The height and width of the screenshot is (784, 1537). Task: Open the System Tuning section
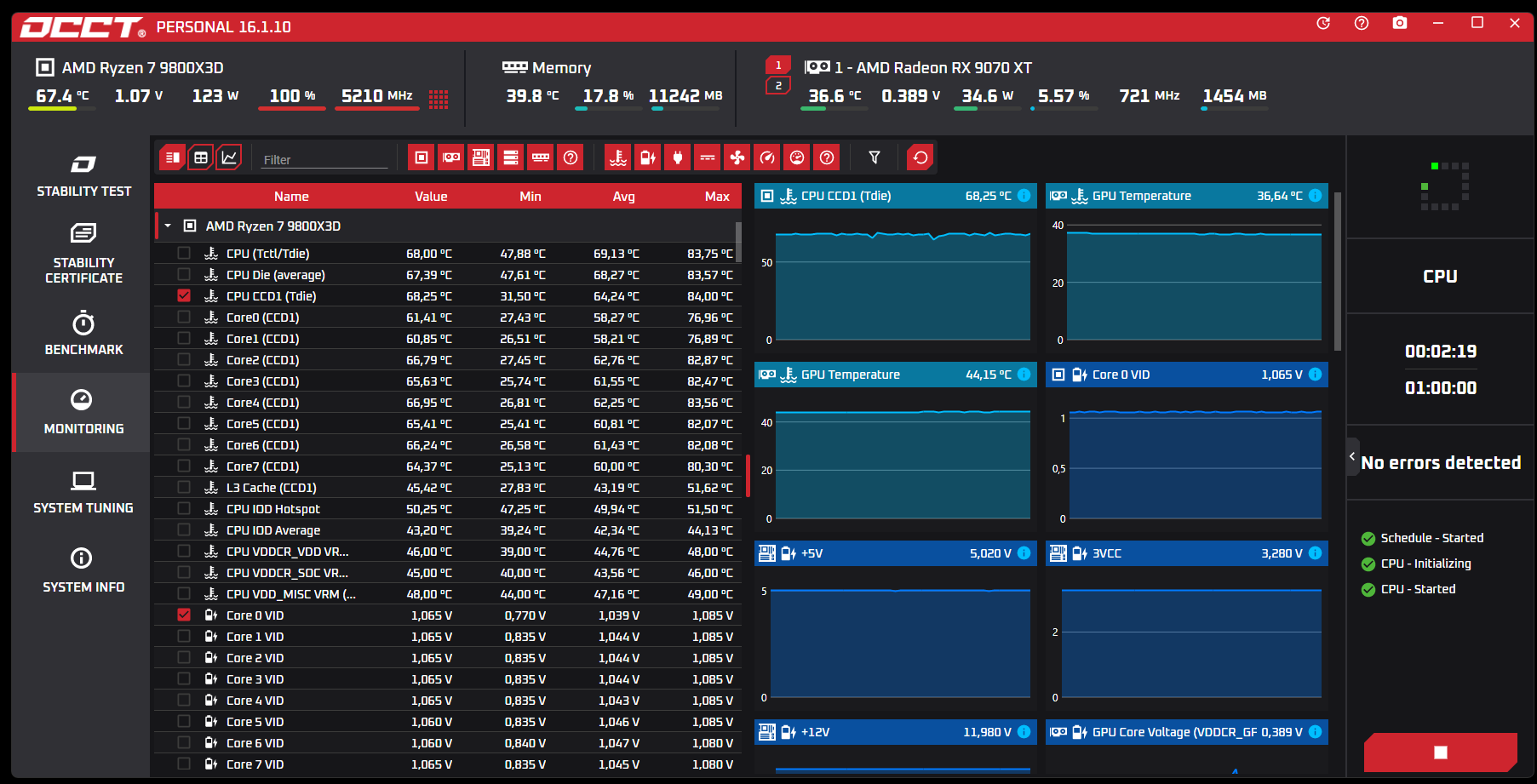pos(83,492)
